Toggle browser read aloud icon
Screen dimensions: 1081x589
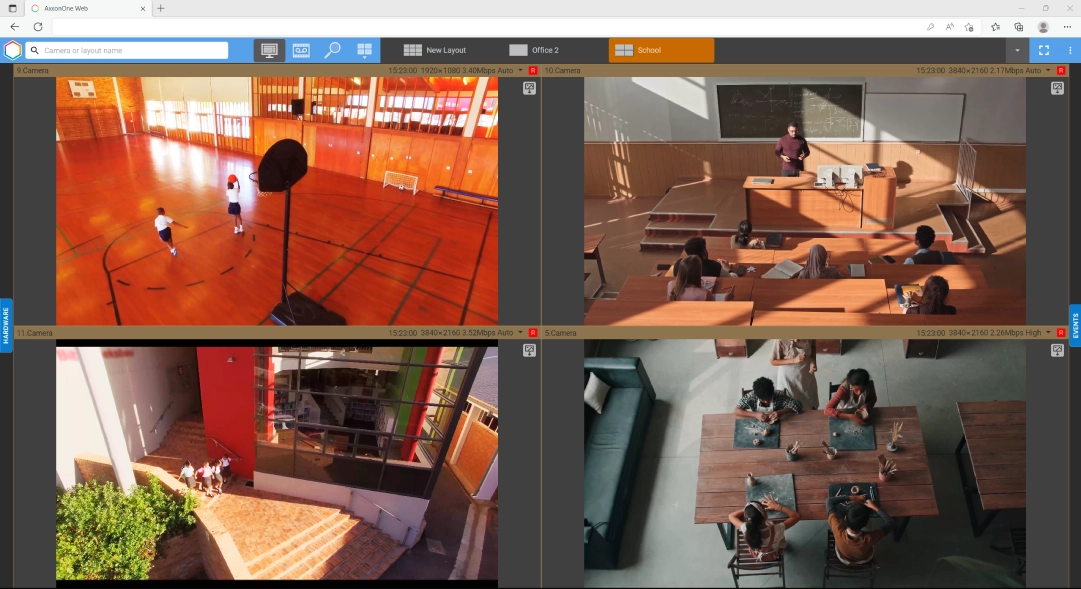pos(949,27)
